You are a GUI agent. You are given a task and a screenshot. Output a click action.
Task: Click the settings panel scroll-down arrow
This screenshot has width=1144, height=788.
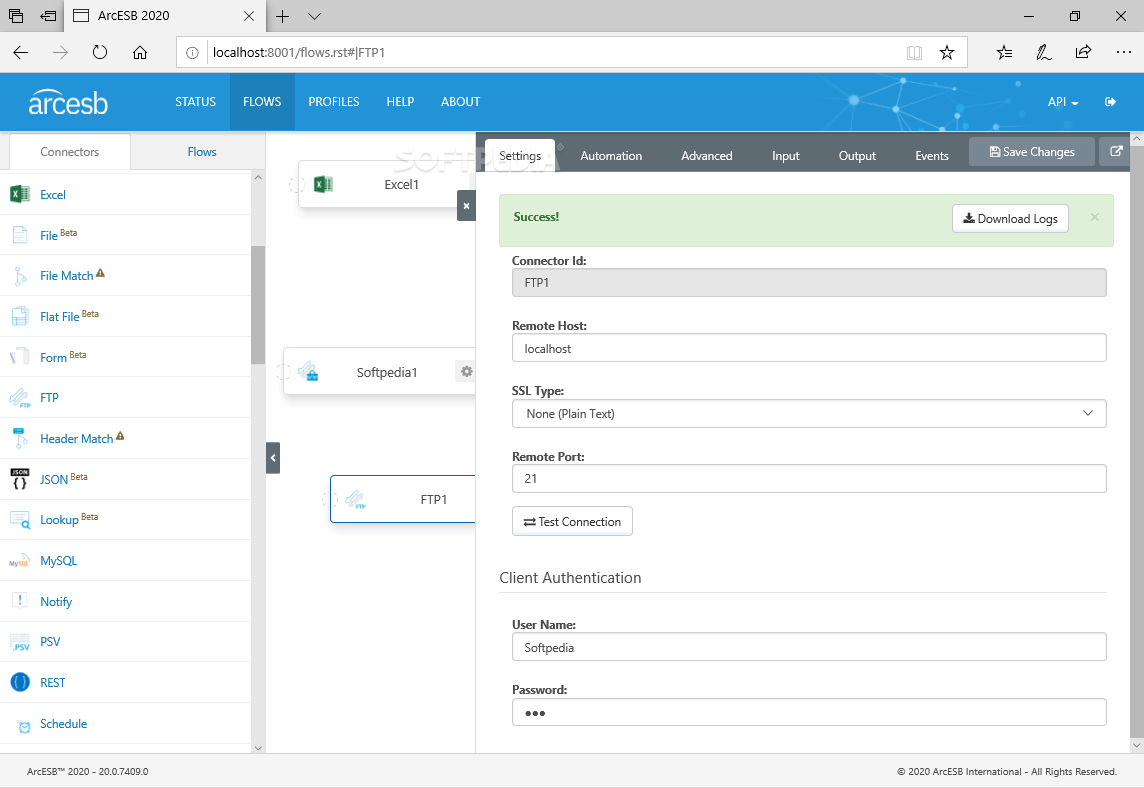tap(1136, 745)
